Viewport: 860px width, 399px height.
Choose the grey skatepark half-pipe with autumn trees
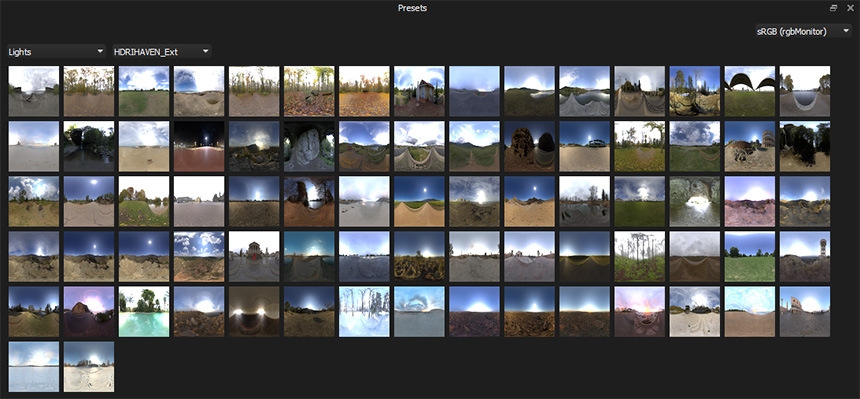click(x=805, y=91)
